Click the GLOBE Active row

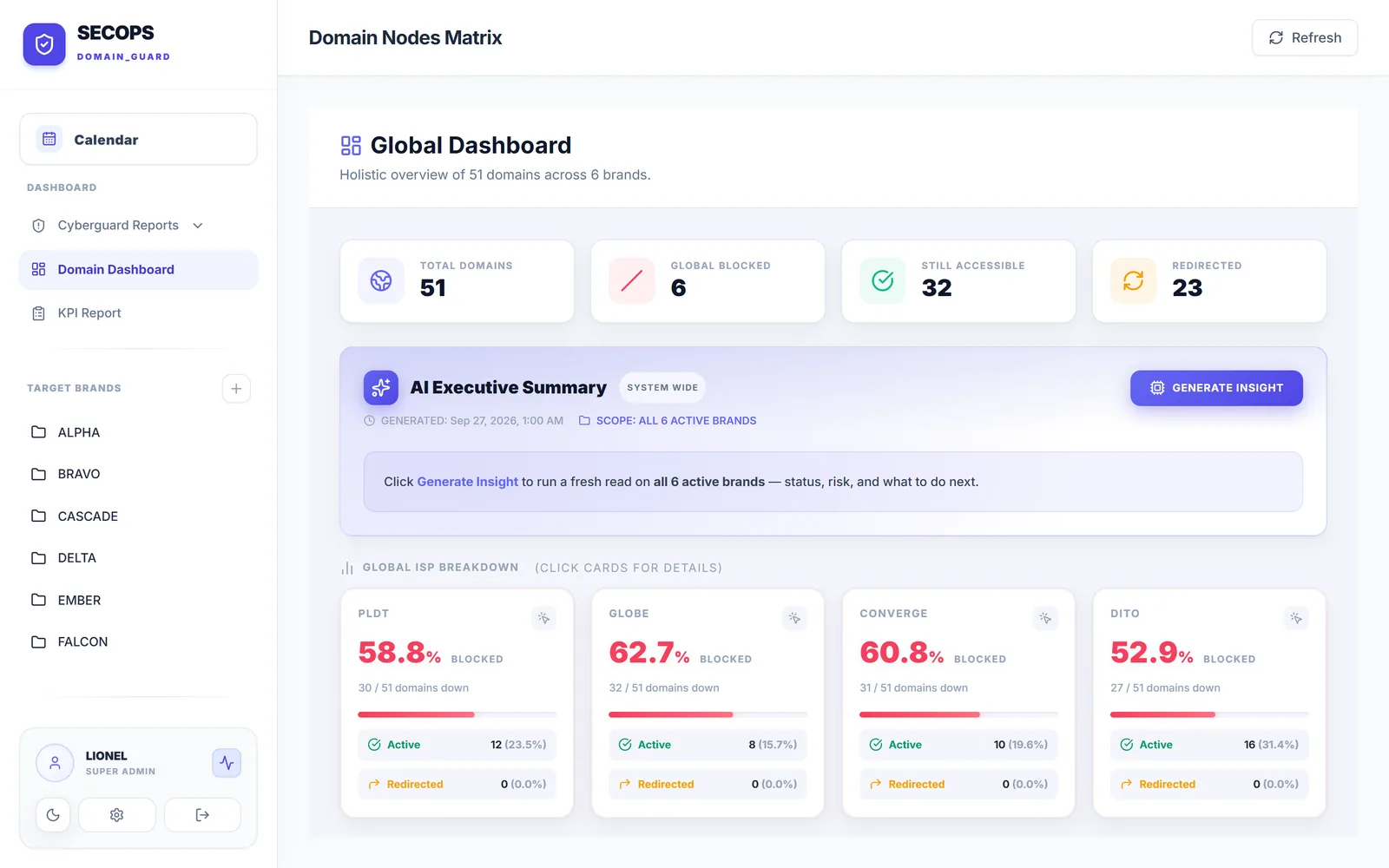click(x=708, y=745)
